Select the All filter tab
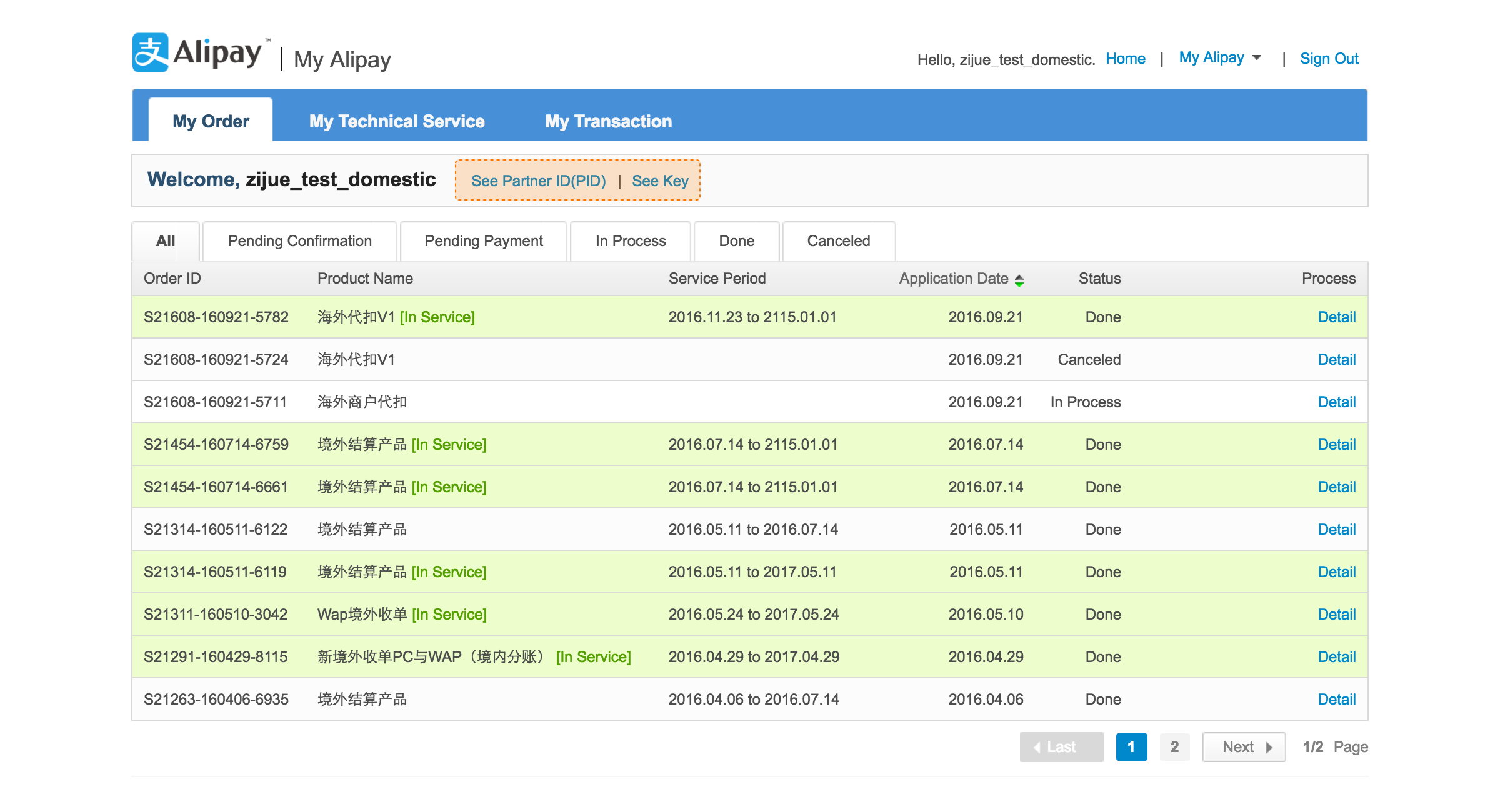 pyautogui.click(x=166, y=241)
